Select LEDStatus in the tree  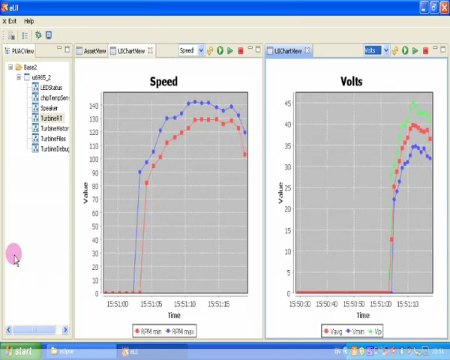51,88
